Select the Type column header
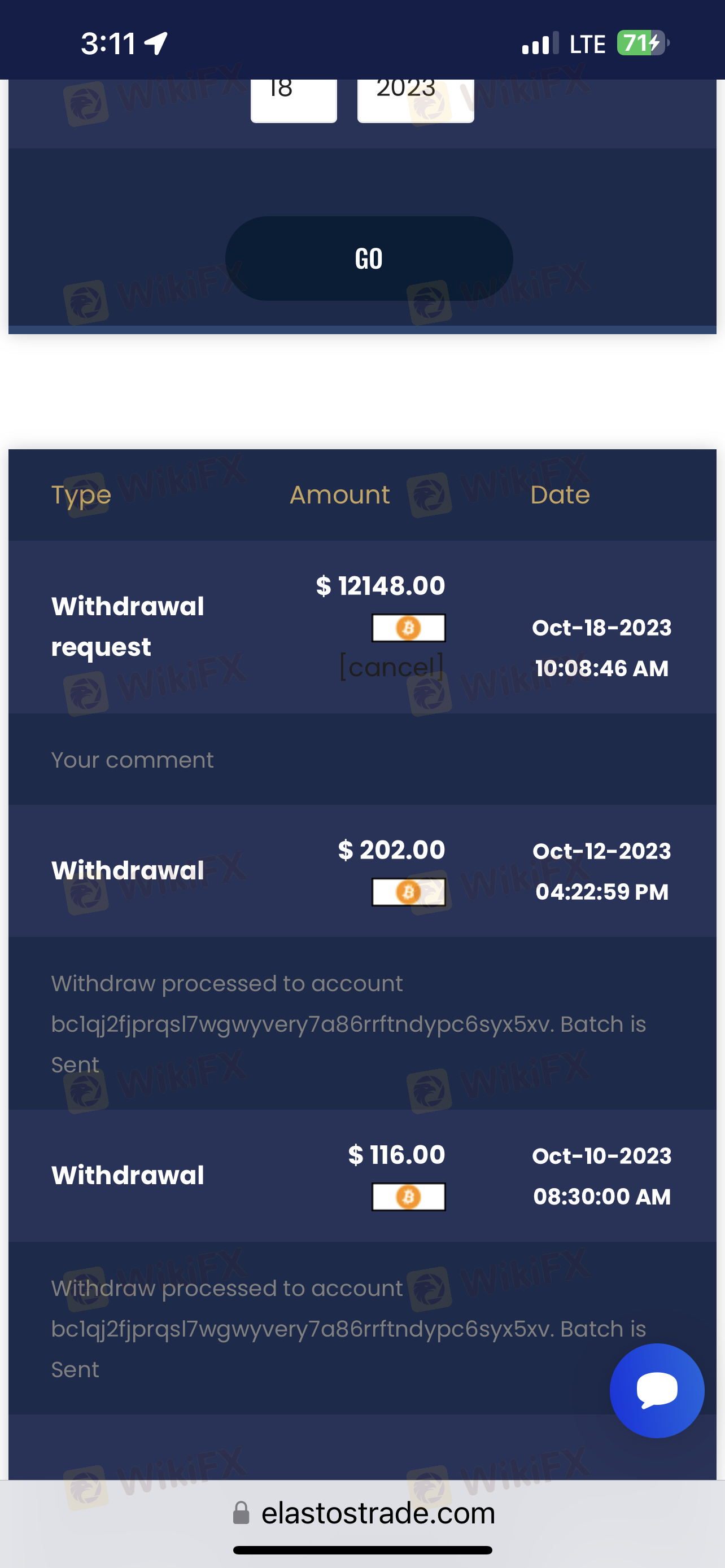Image resolution: width=725 pixels, height=1568 pixels. click(x=81, y=495)
